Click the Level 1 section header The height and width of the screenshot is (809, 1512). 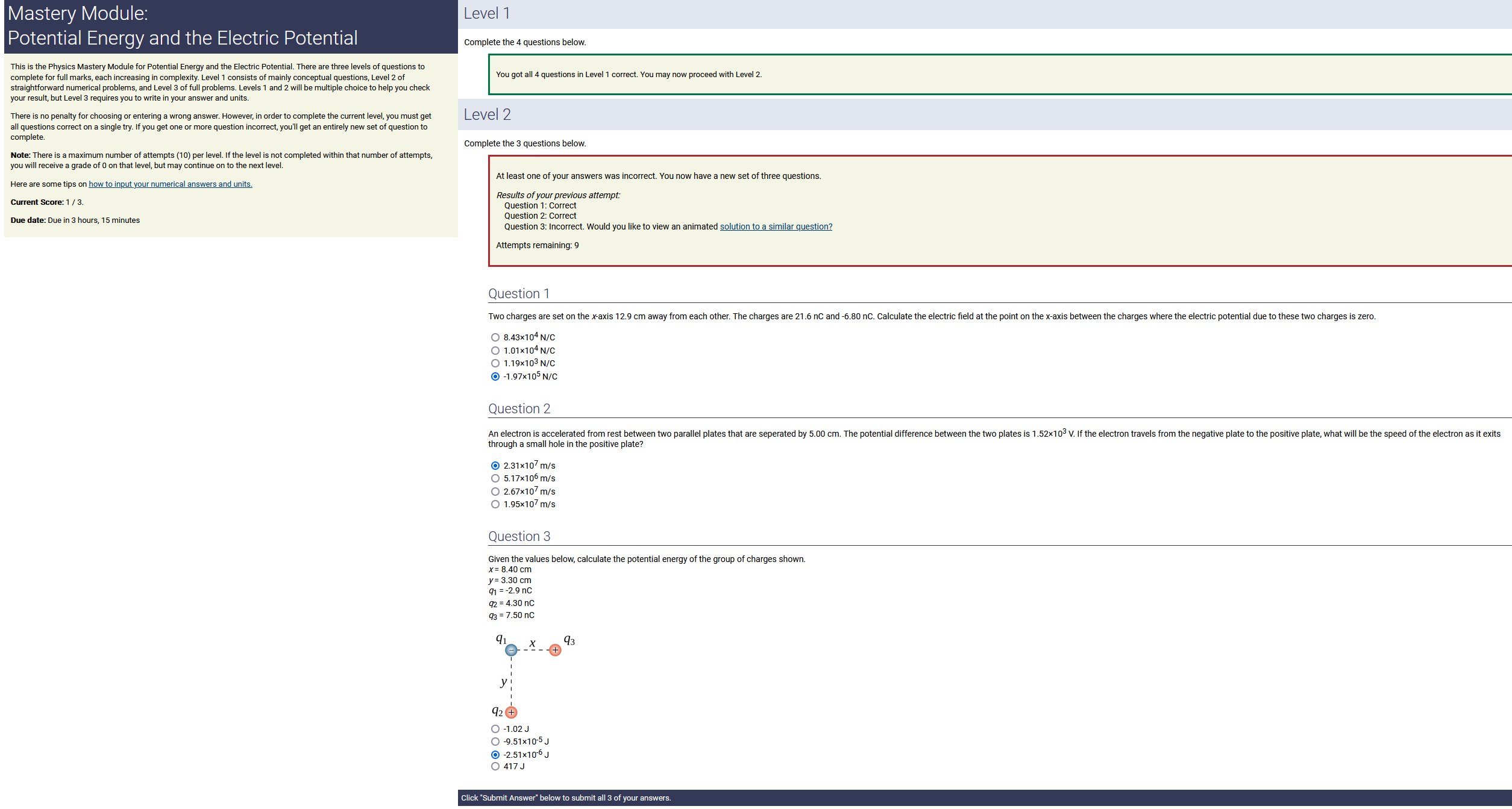point(487,13)
